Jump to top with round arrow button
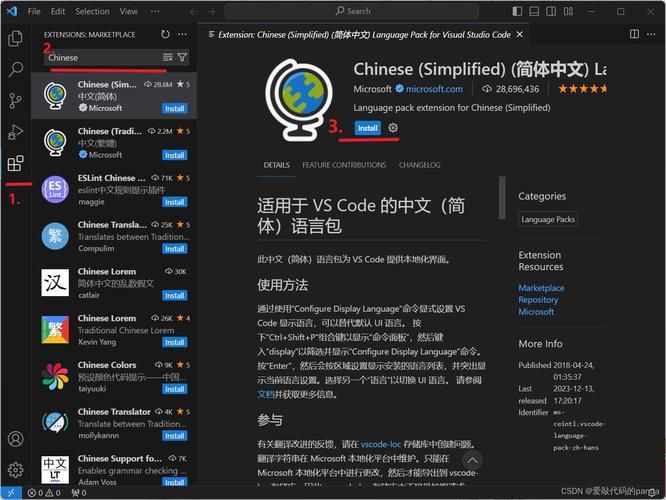The image size is (666, 500). [472, 460]
